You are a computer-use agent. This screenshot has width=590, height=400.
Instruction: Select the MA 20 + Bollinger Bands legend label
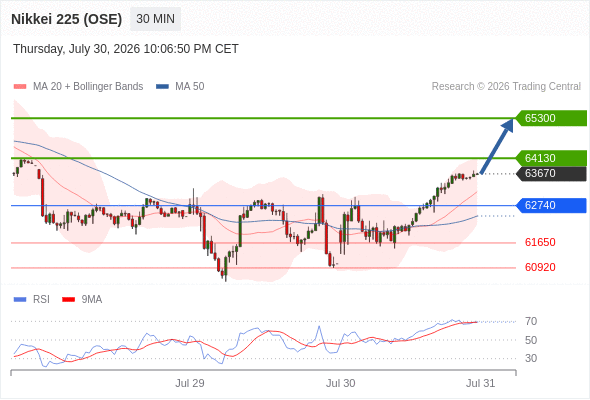pyautogui.click(x=88, y=87)
